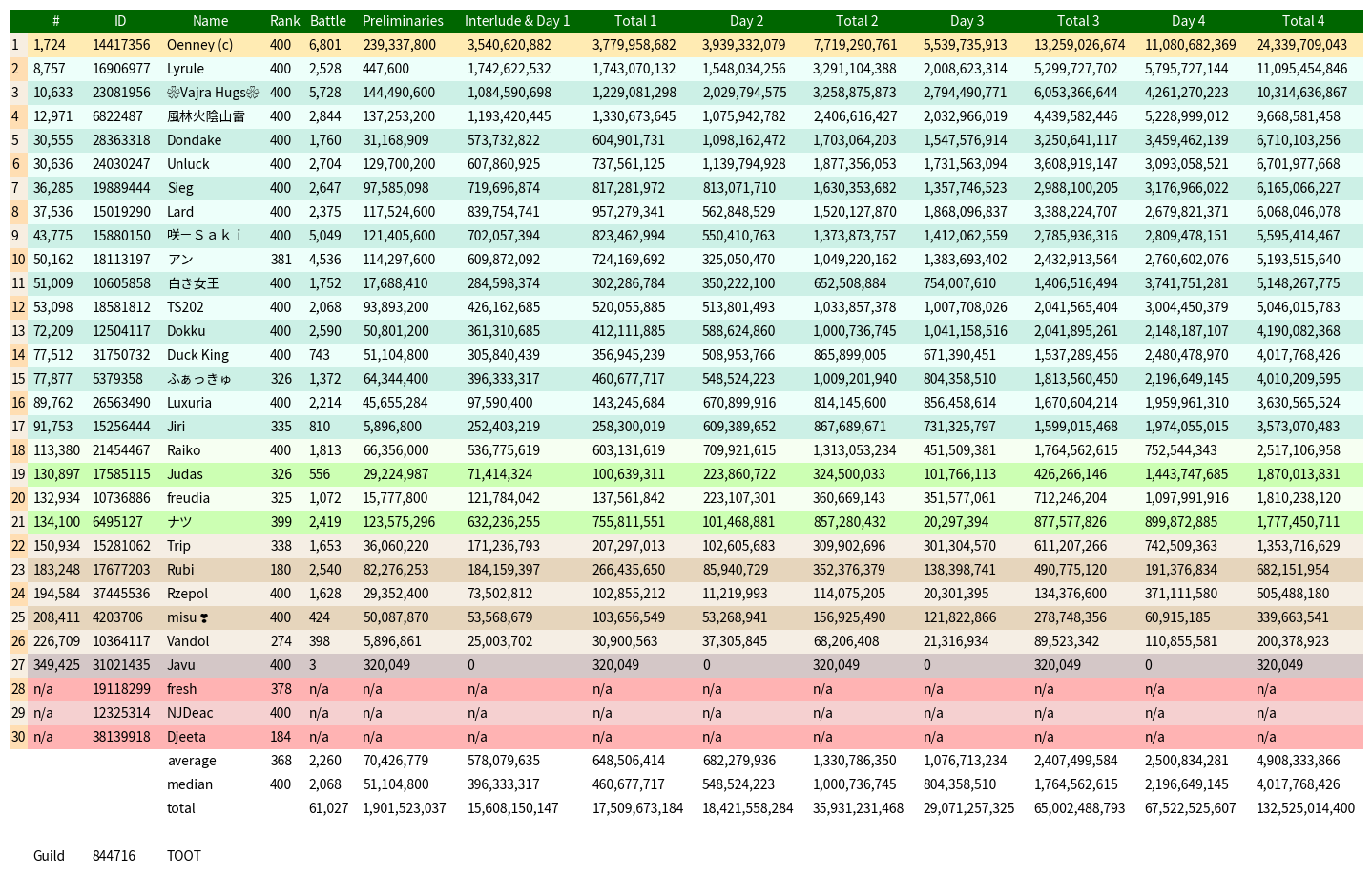This screenshot has height=878, width=1372.
Task: Click the name cell 'TS202'
Action: pyautogui.click(x=185, y=307)
